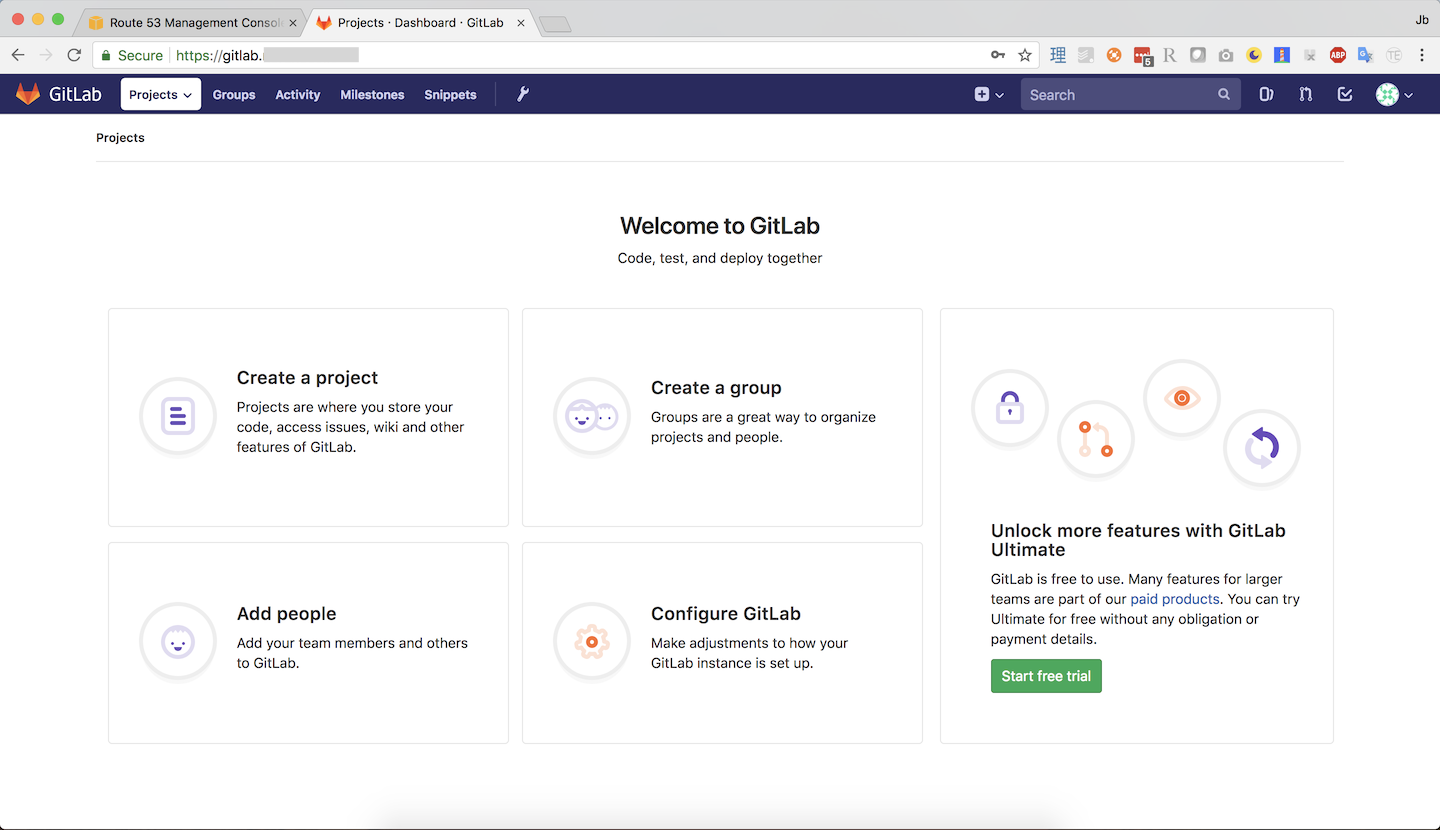Click the ABP Adblock Plus extension

1338,56
